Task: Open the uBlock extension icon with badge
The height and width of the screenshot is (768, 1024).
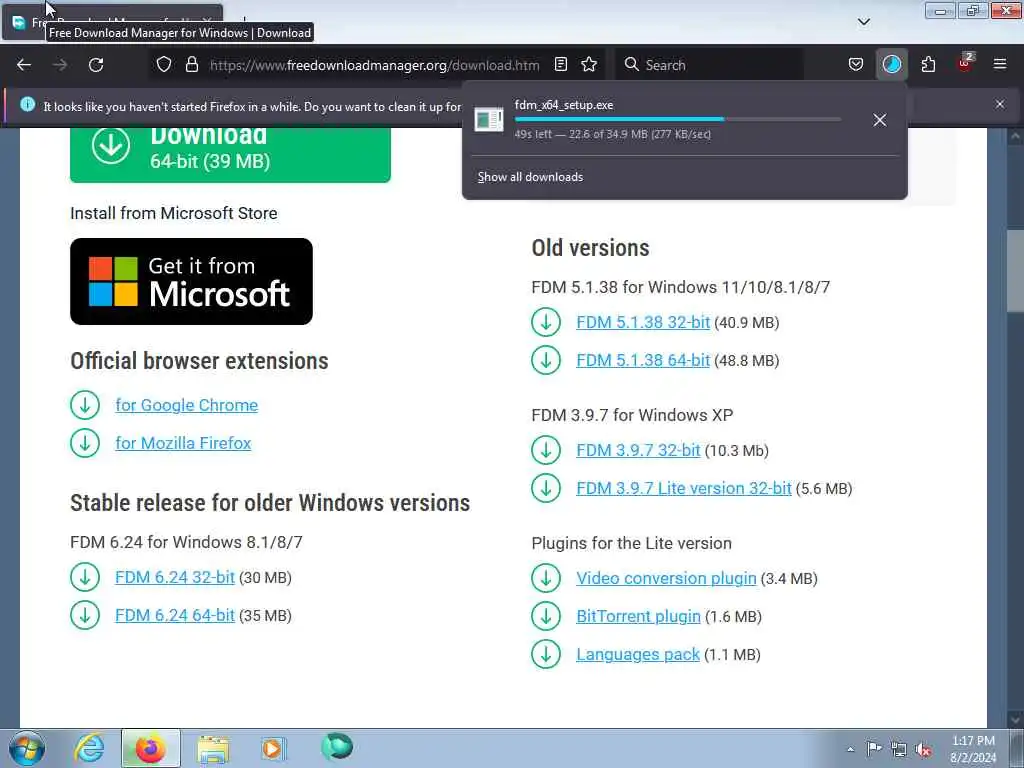Action: (965, 63)
